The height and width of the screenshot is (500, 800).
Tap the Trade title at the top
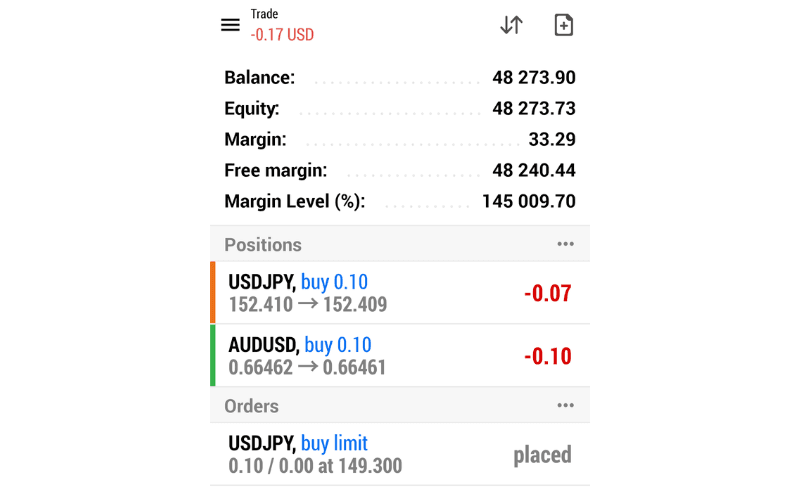tap(265, 14)
